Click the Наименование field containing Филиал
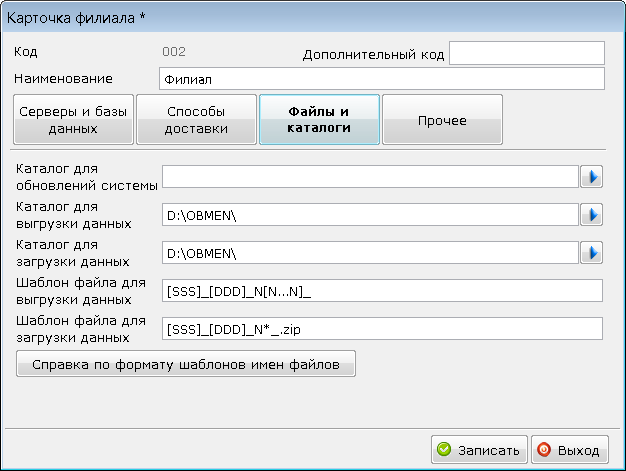 (x=382, y=79)
